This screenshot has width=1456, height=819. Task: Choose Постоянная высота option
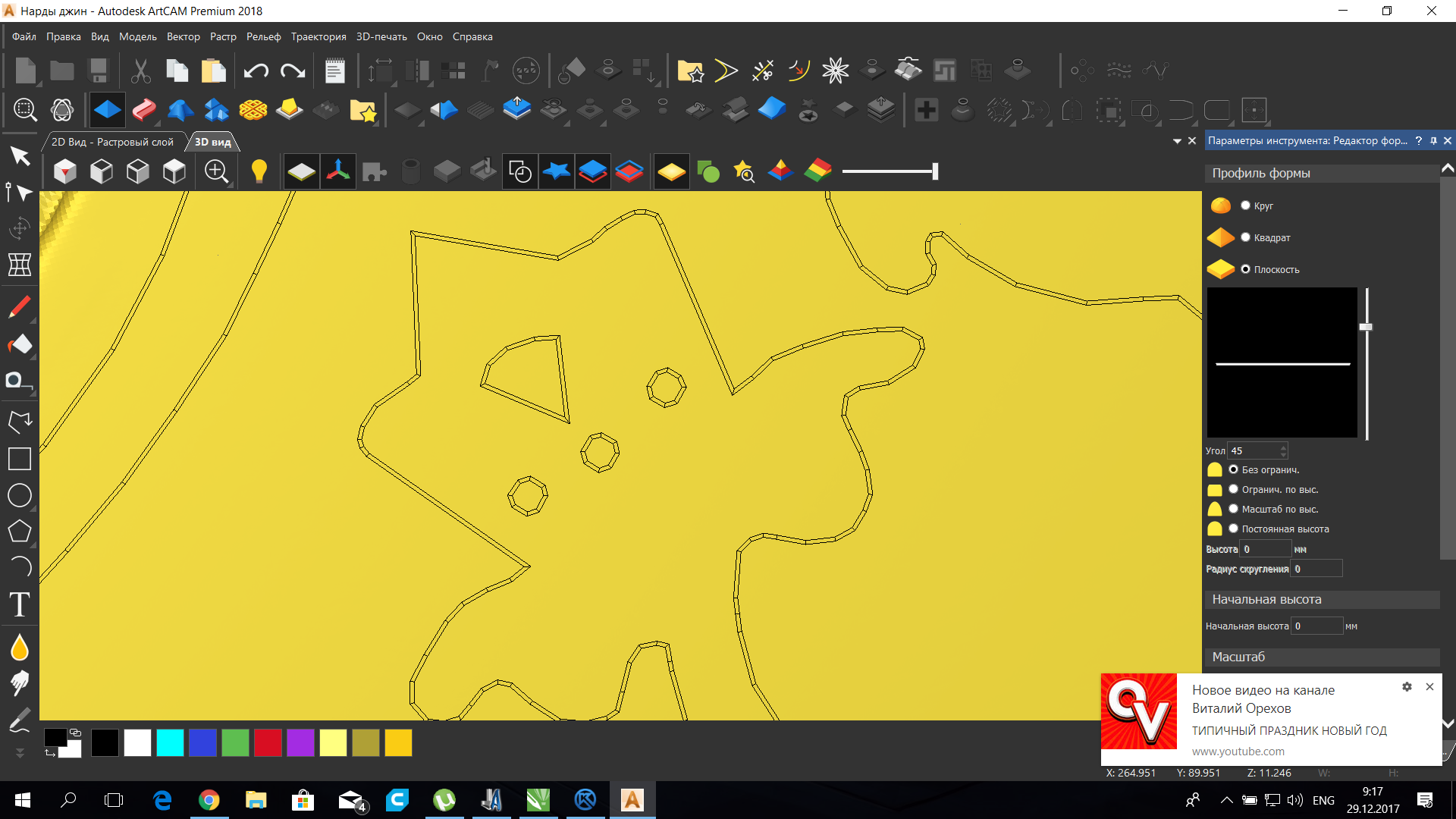[x=1233, y=529]
